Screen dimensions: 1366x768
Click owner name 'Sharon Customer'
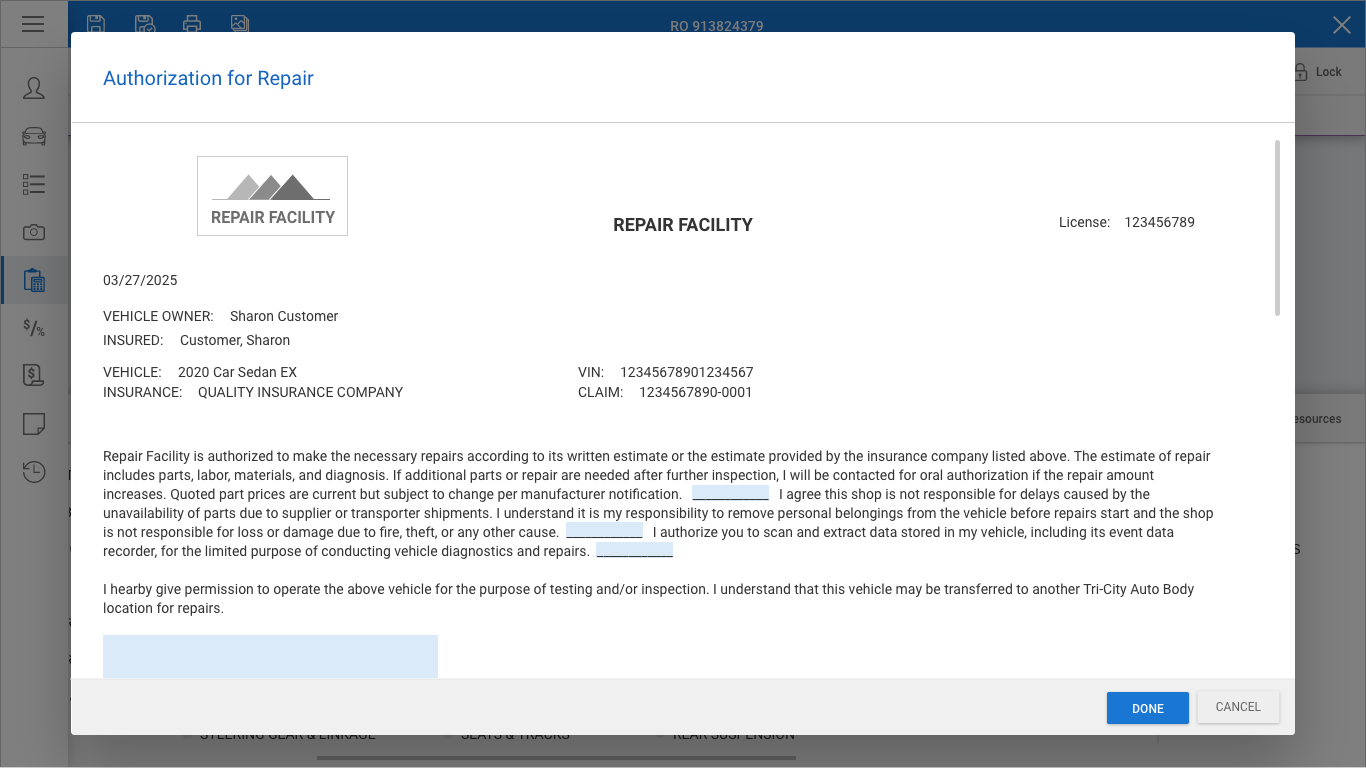click(284, 316)
